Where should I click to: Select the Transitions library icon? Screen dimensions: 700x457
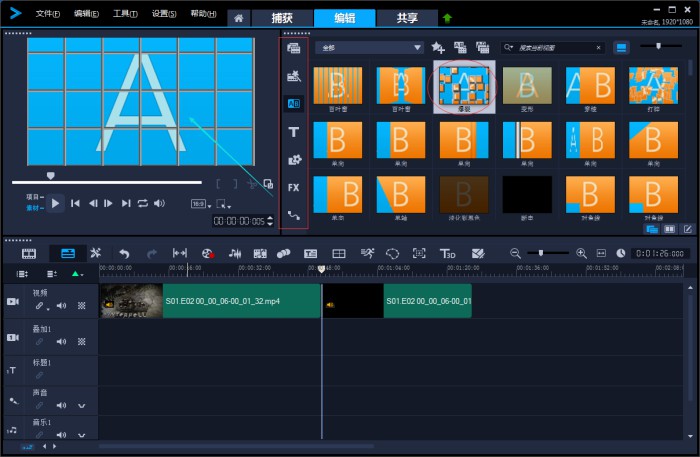coord(294,103)
